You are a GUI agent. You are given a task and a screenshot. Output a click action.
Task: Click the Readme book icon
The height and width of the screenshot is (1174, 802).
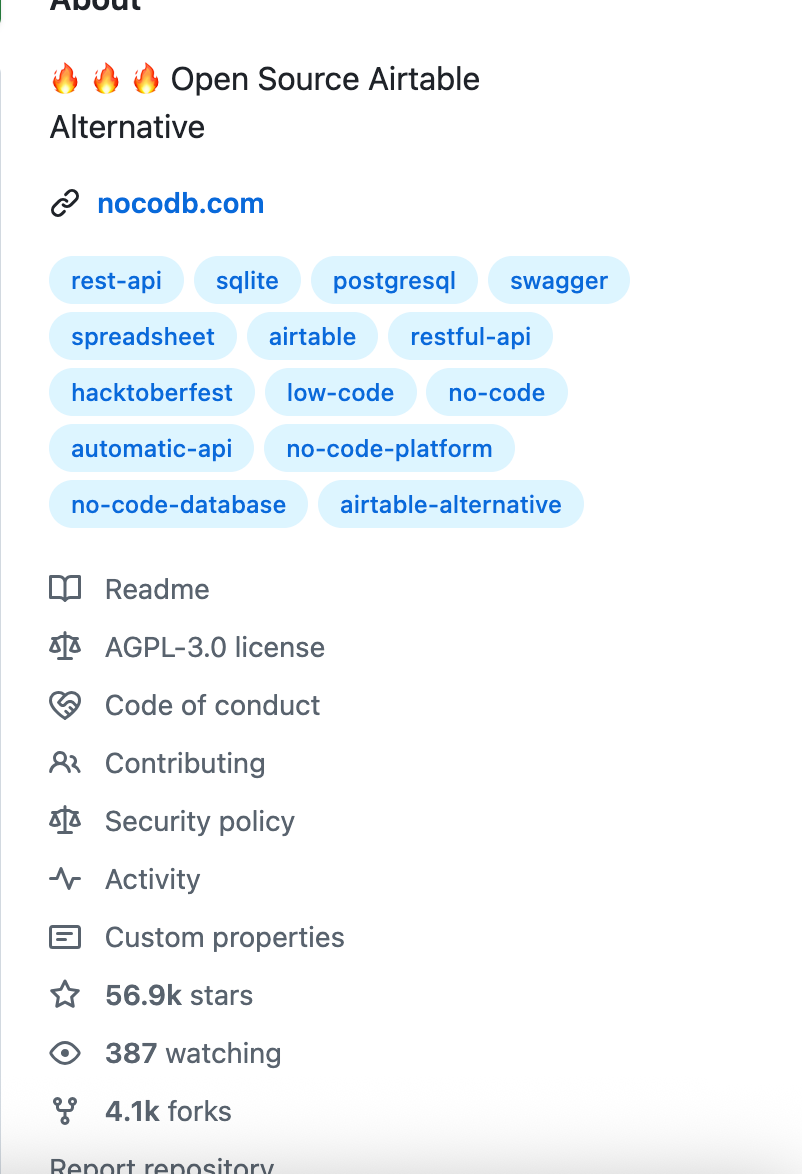click(65, 589)
